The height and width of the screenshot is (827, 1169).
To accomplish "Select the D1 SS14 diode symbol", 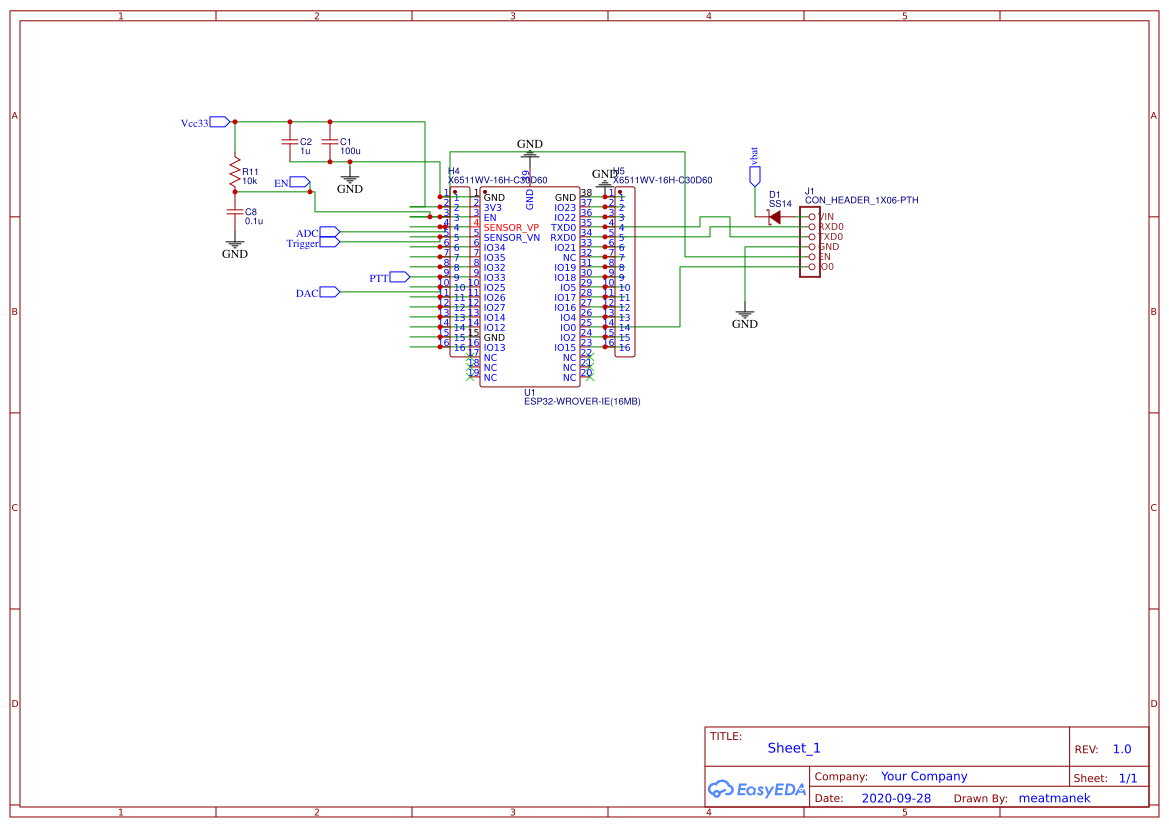I will (775, 217).
